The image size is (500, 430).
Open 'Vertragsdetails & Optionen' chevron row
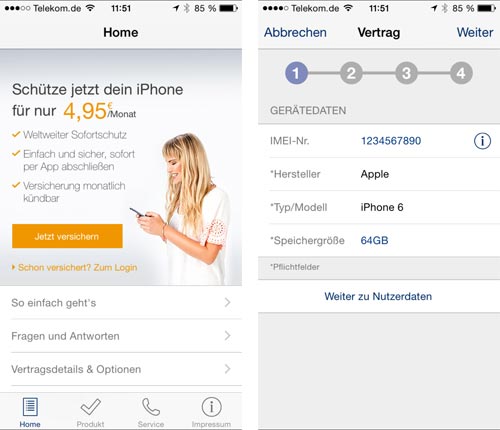pyautogui.click(x=121, y=369)
